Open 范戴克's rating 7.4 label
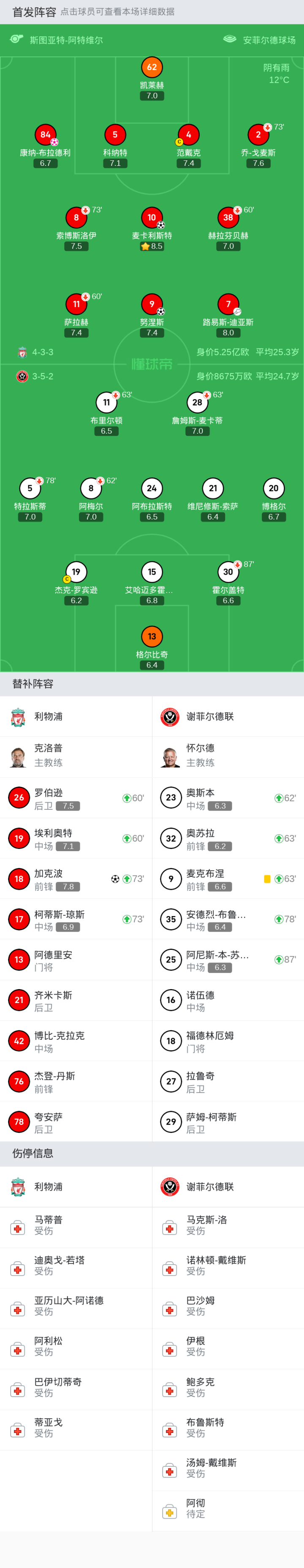This screenshot has width=304, height=1568. click(x=188, y=163)
